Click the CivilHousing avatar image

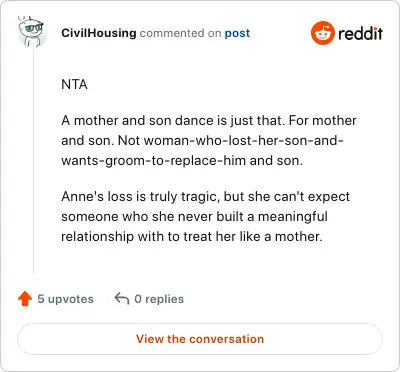coord(31,31)
